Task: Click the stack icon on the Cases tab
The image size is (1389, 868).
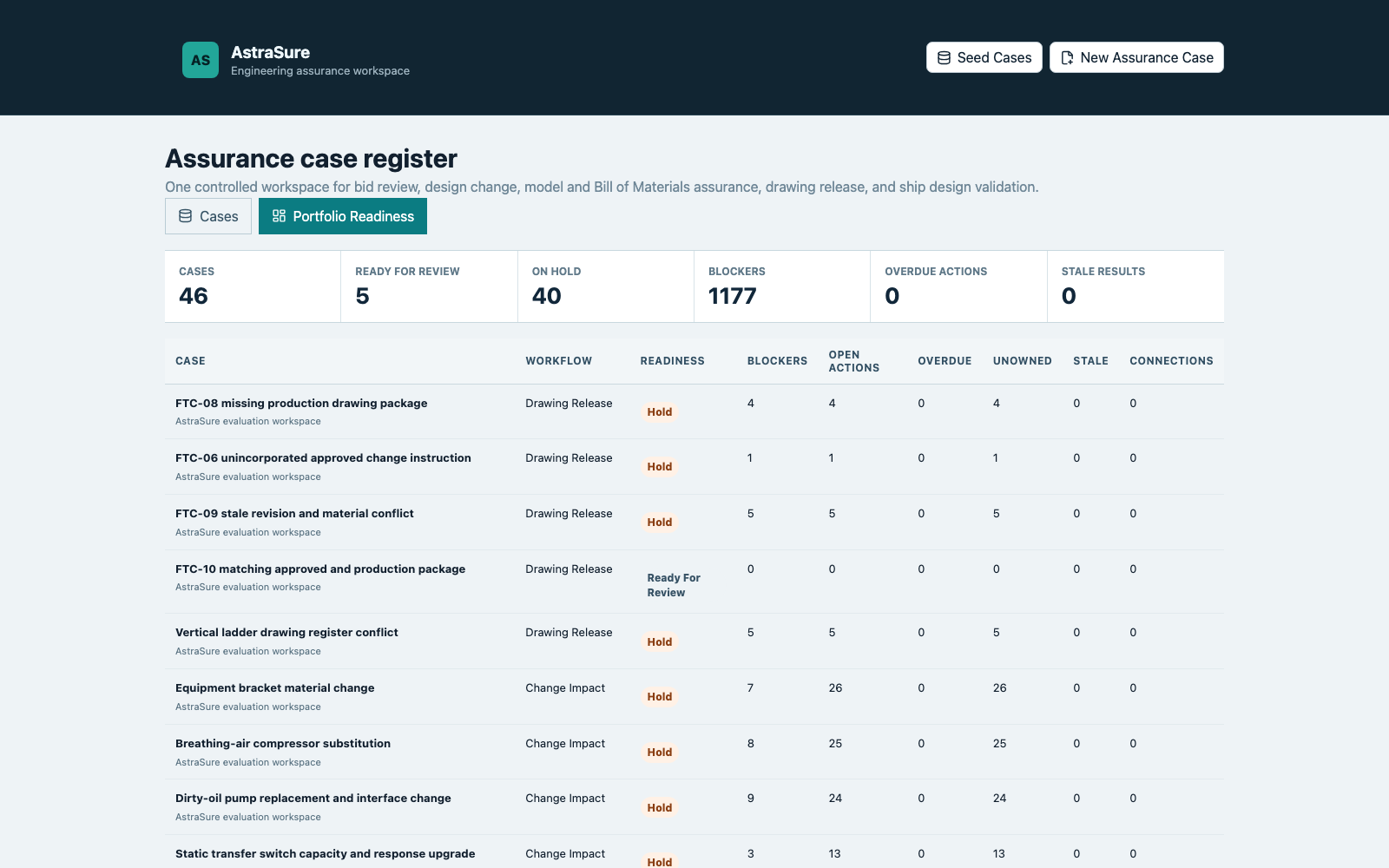Action: 185,216
